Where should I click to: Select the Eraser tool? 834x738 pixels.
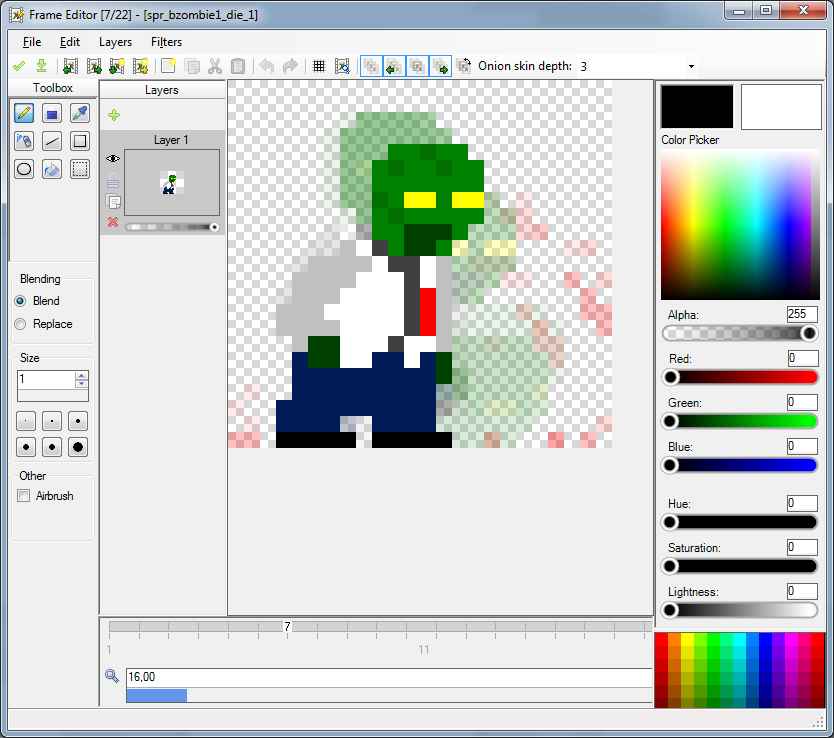[x=52, y=113]
